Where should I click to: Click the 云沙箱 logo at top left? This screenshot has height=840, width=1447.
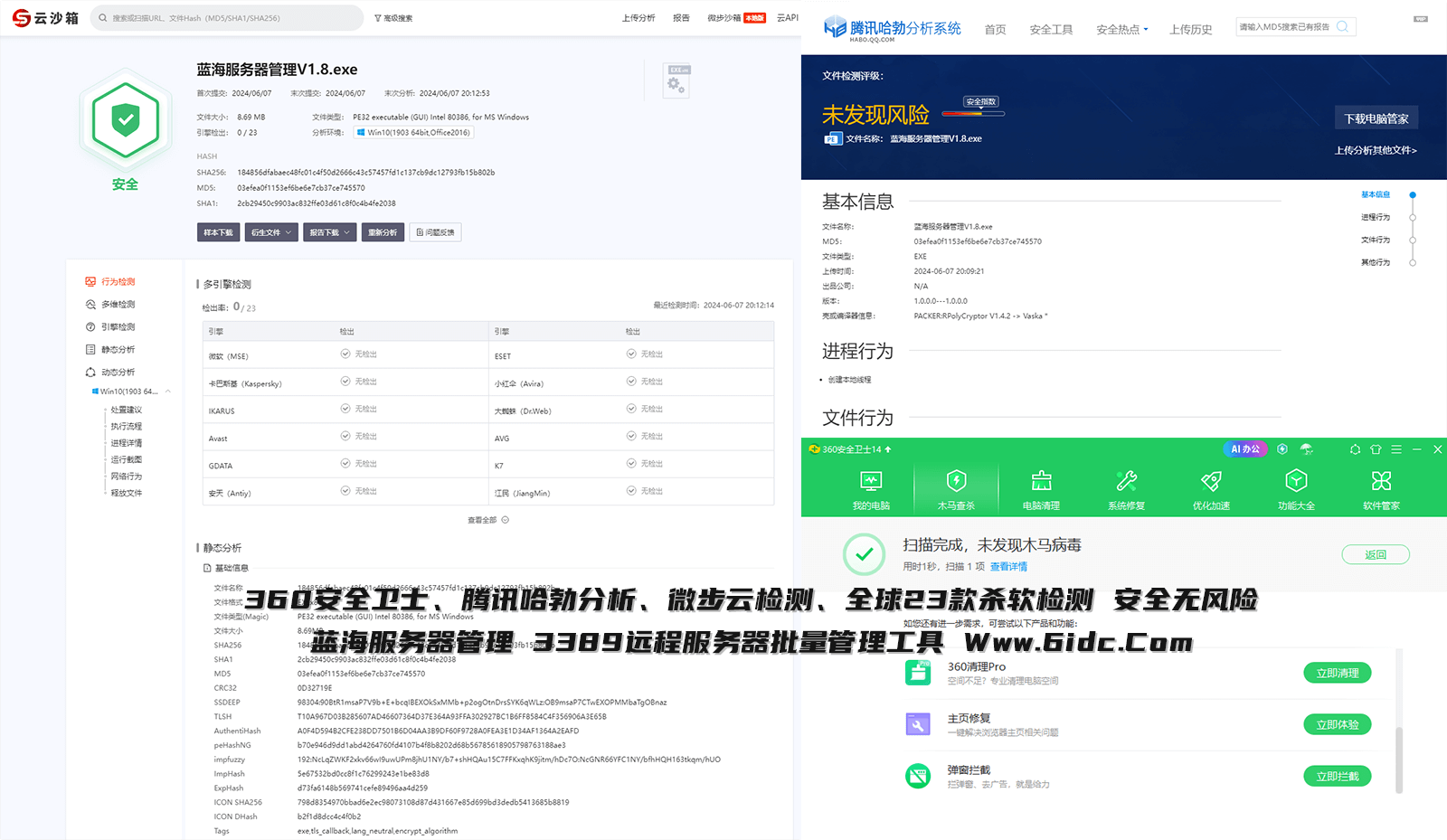point(45,17)
